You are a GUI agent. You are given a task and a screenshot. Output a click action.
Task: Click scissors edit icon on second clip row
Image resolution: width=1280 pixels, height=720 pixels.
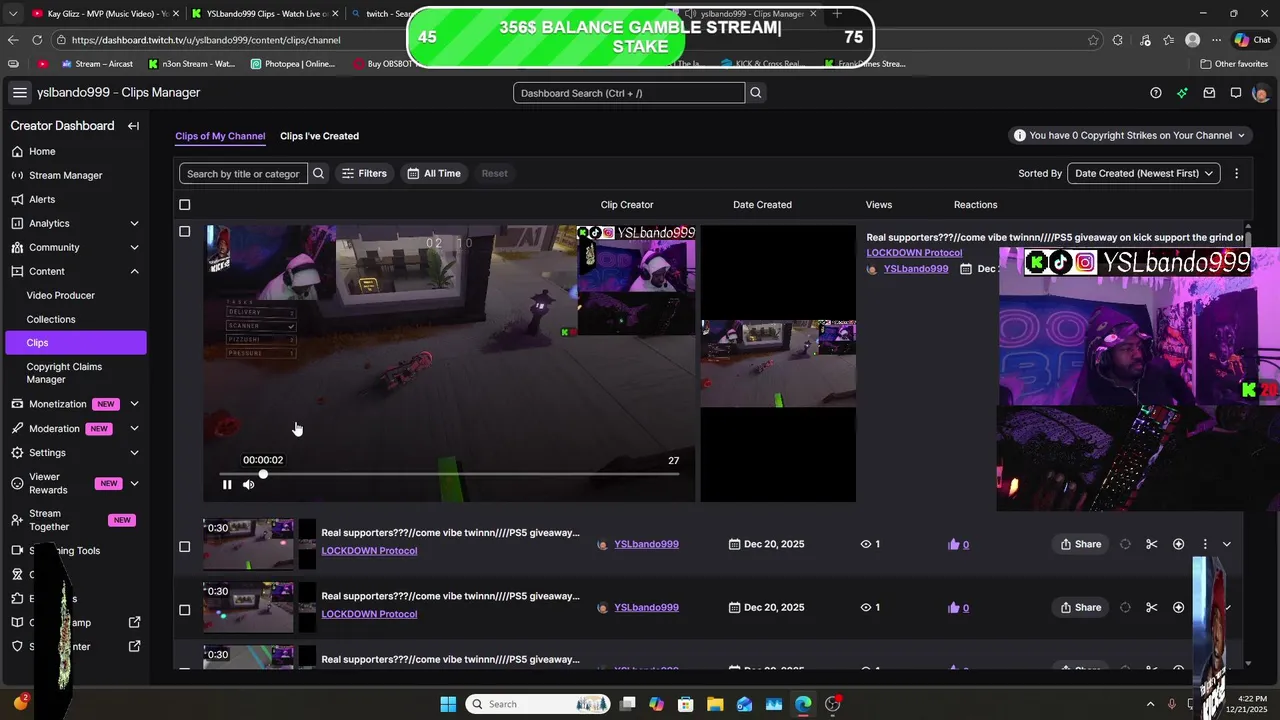click(x=1152, y=607)
